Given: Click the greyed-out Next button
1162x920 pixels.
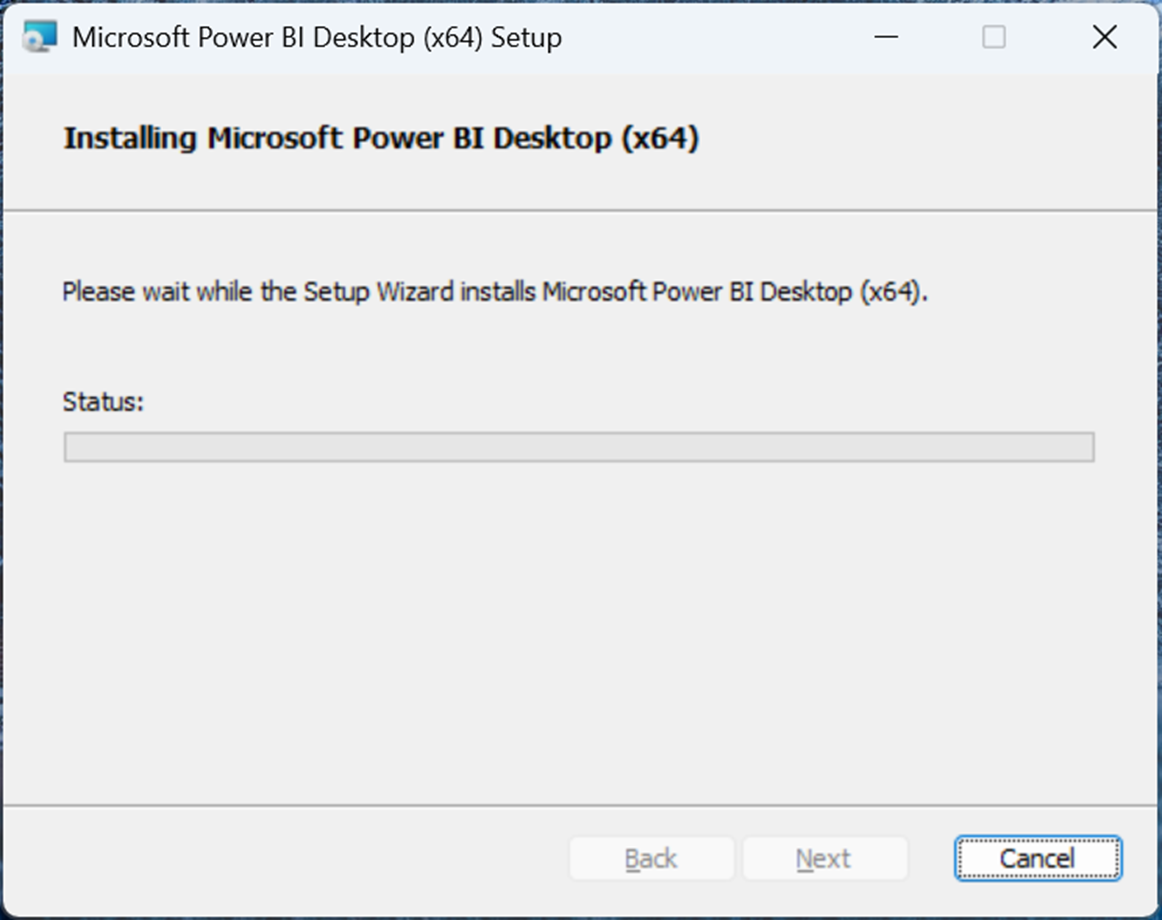Looking at the screenshot, I should (824, 859).
